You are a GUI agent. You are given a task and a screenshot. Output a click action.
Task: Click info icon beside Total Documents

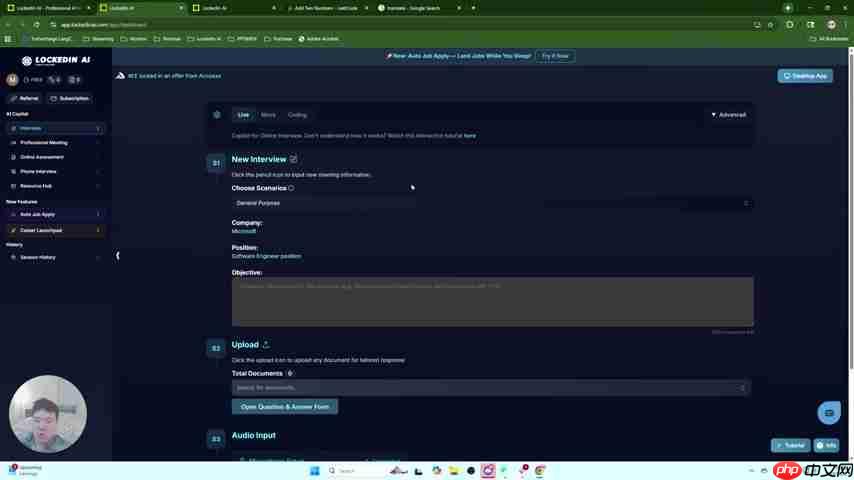click(290, 374)
